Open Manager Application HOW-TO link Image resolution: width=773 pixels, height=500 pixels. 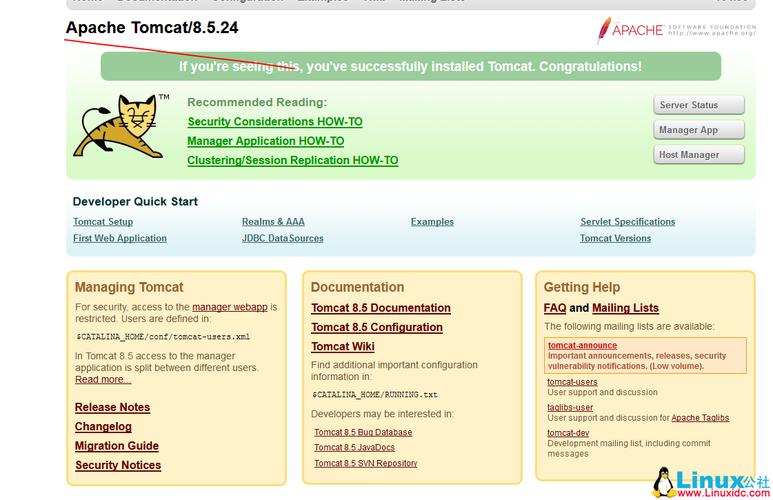[266, 141]
